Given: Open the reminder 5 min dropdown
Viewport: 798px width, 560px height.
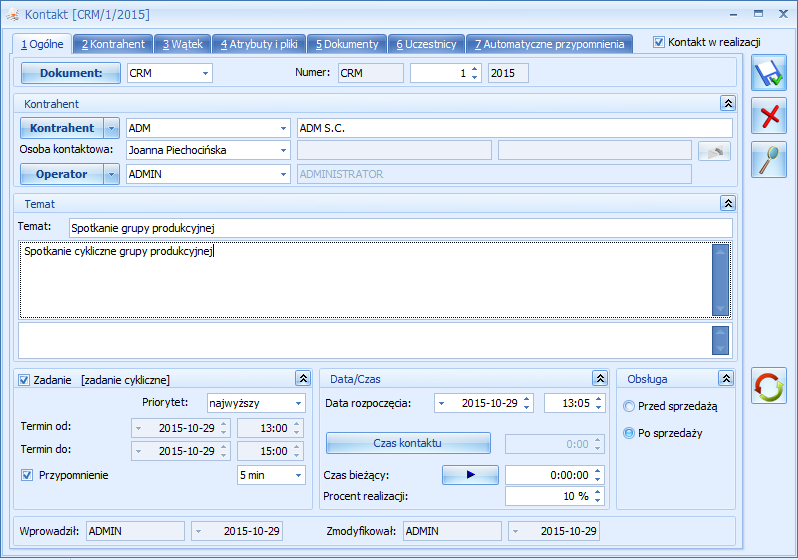Looking at the screenshot, I should pyautogui.click(x=298, y=475).
